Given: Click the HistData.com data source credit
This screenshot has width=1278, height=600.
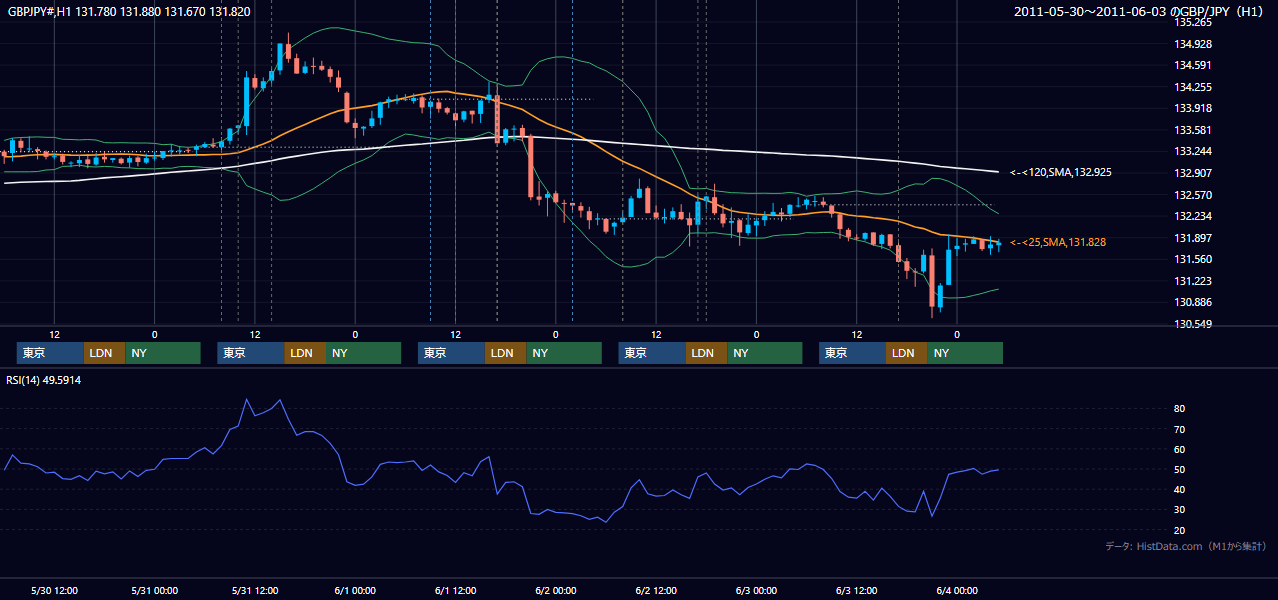Looking at the screenshot, I should click(x=1186, y=546).
